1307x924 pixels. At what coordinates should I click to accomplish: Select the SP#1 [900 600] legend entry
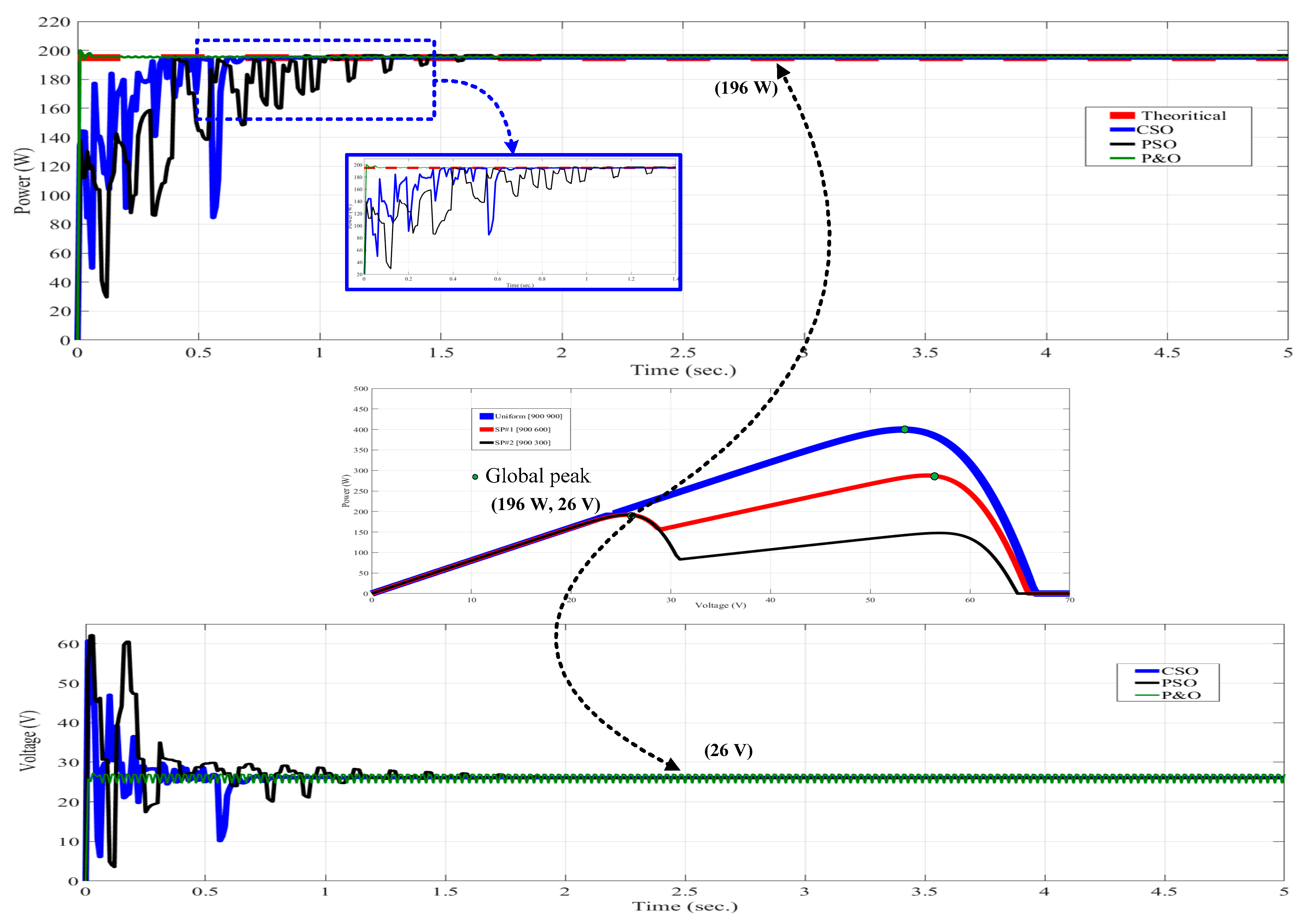[522, 429]
